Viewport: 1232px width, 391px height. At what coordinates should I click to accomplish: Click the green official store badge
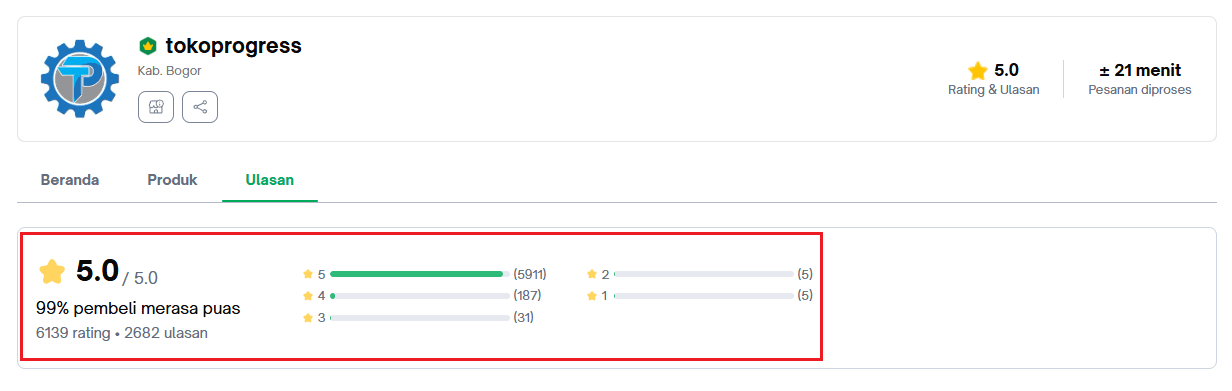tap(147, 46)
